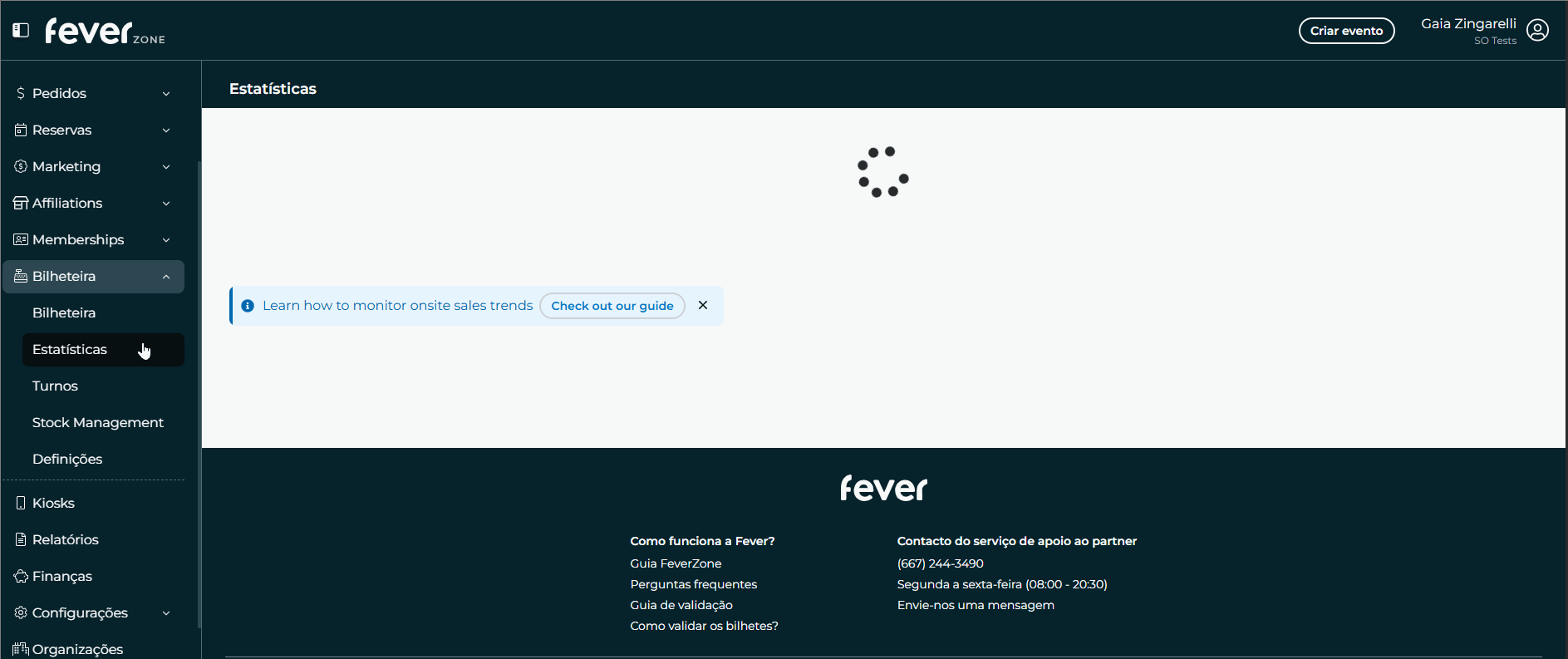Viewport: 1568px width, 659px height.
Task: Click the Learn how to monitor onsite sales text
Action: tap(398, 306)
